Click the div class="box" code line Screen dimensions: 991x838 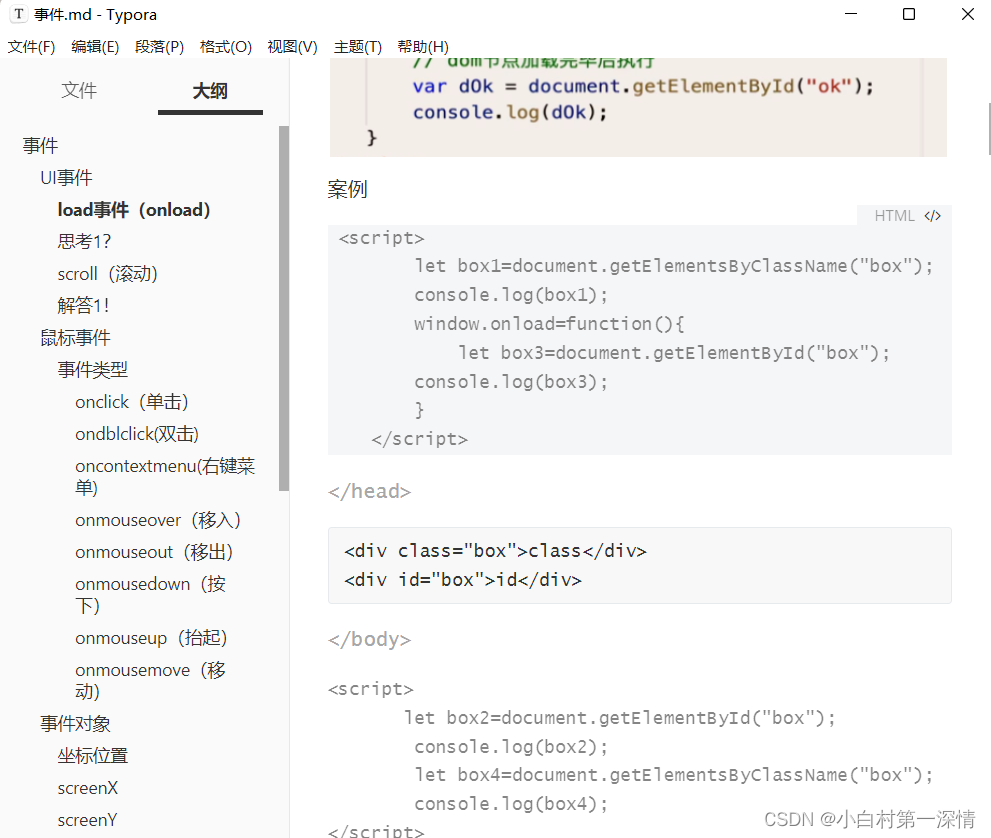click(x=496, y=551)
